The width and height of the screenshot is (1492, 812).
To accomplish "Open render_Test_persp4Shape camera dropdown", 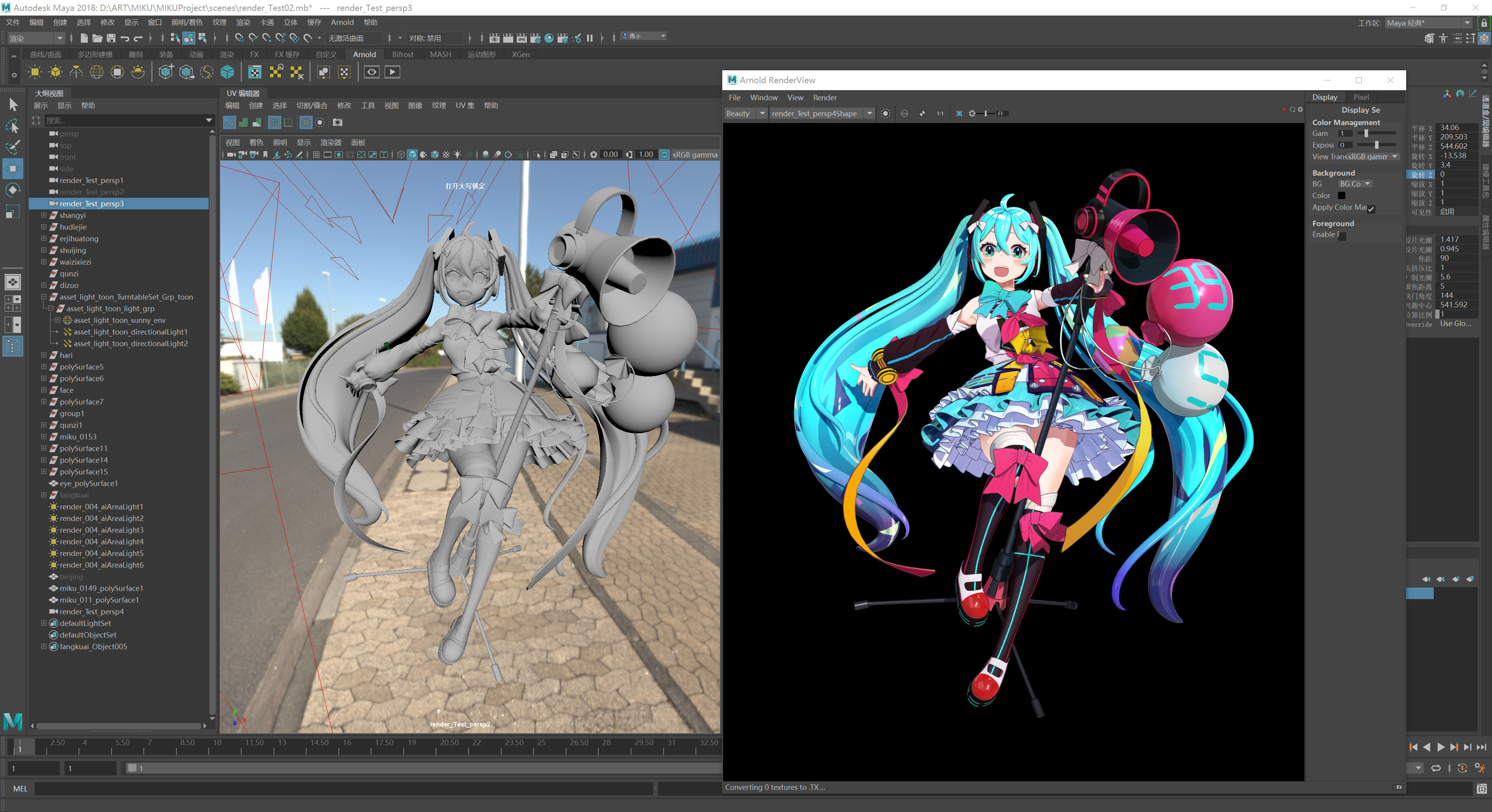I will (x=822, y=113).
